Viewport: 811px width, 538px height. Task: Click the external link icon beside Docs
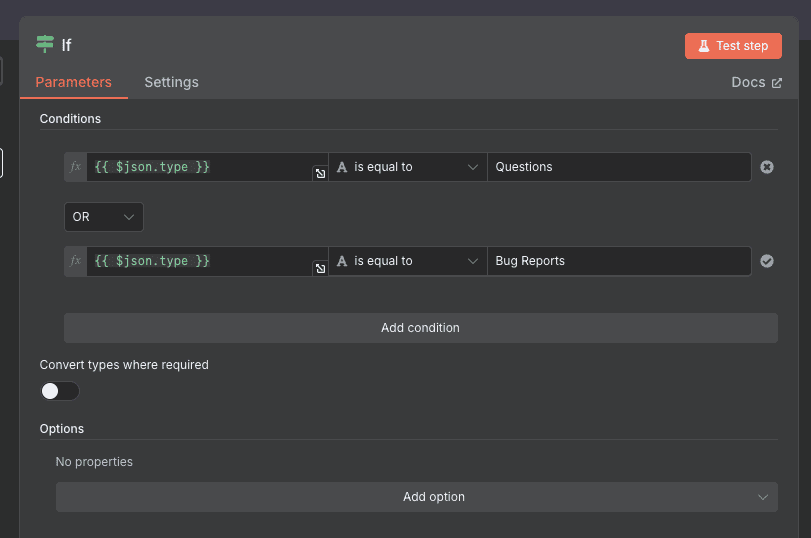[777, 83]
